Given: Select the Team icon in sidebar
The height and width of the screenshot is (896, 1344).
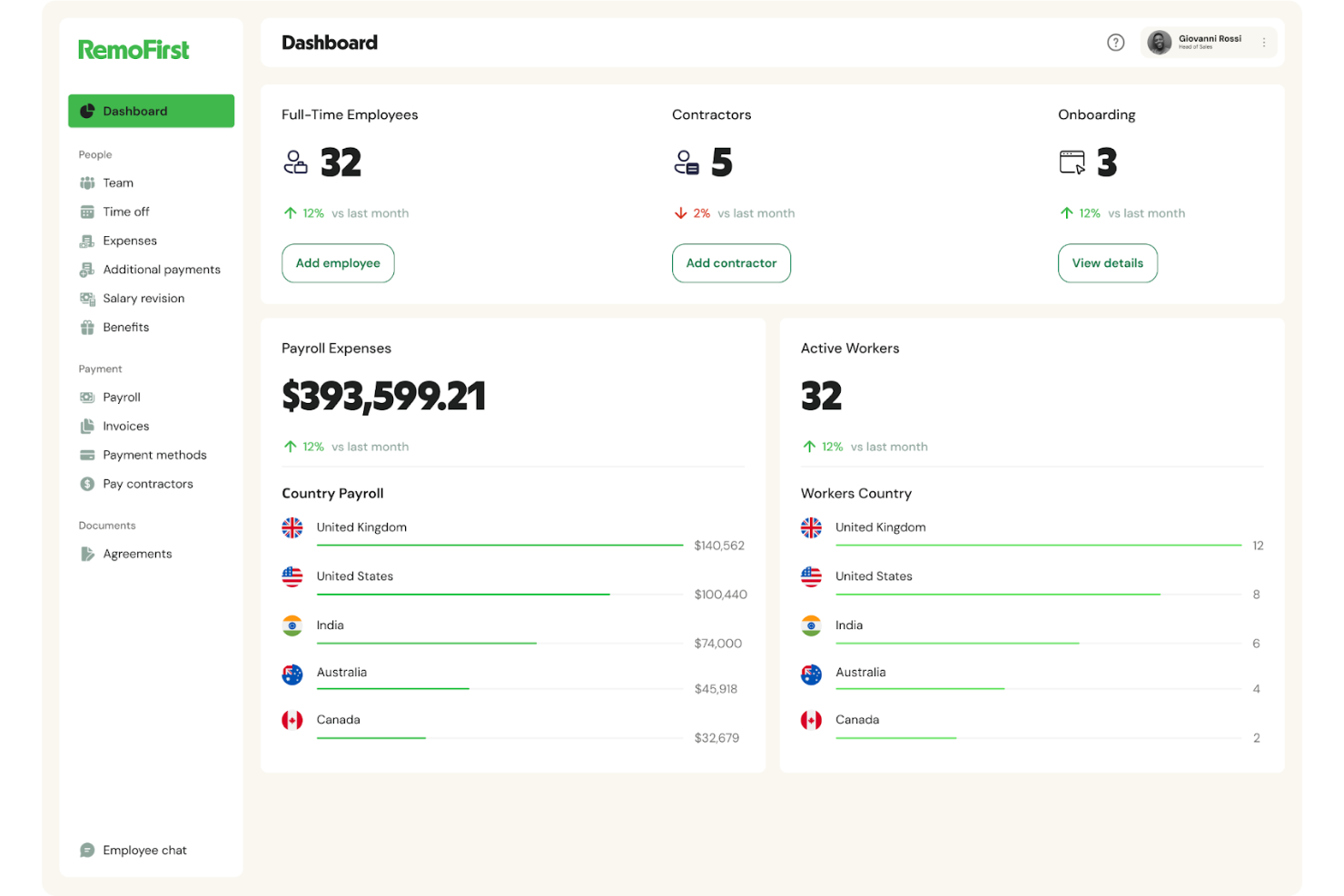Looking at the screenshot, I should [87, 182].
